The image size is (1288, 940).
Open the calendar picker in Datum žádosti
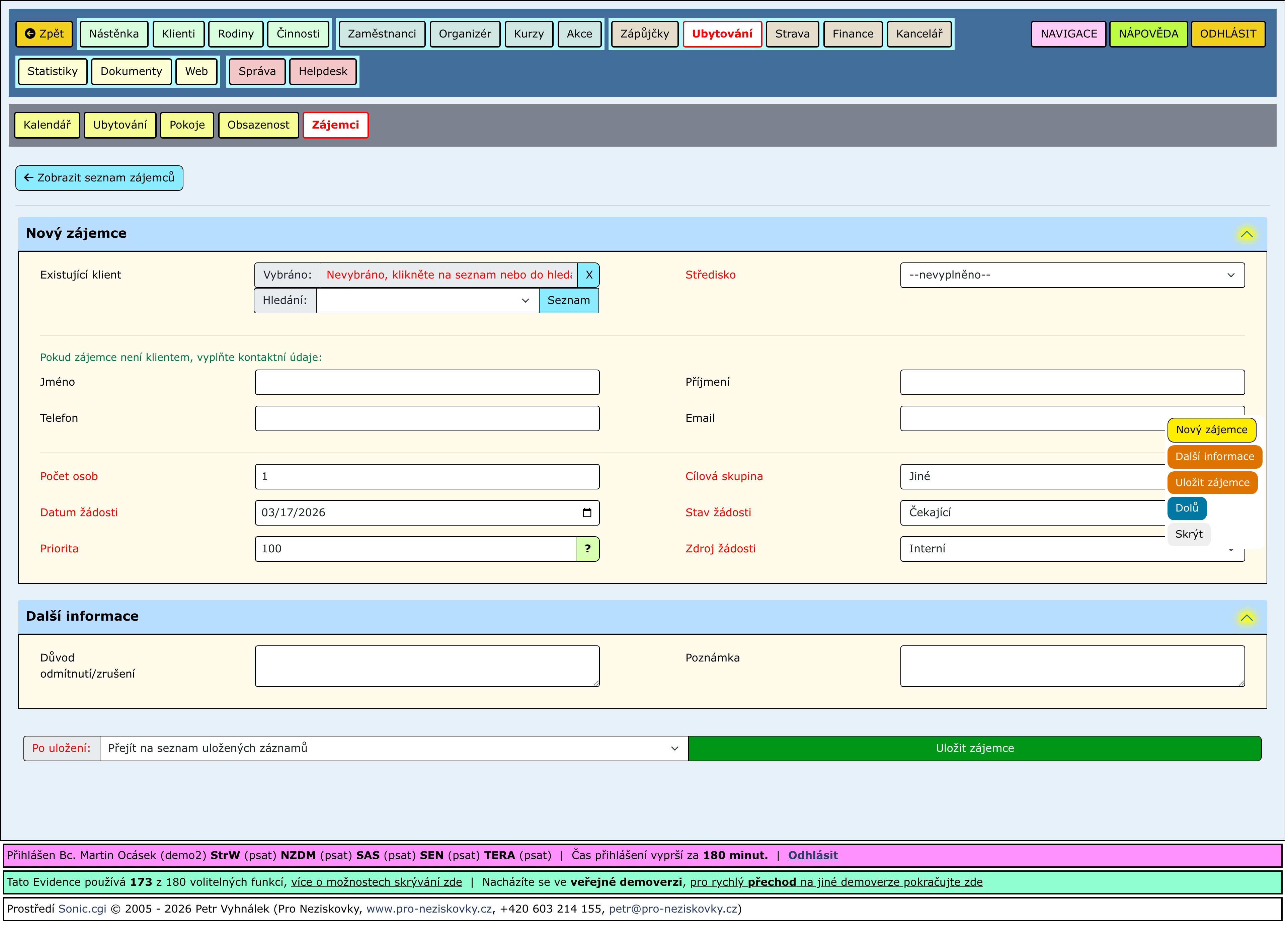[x=587, y=513]
